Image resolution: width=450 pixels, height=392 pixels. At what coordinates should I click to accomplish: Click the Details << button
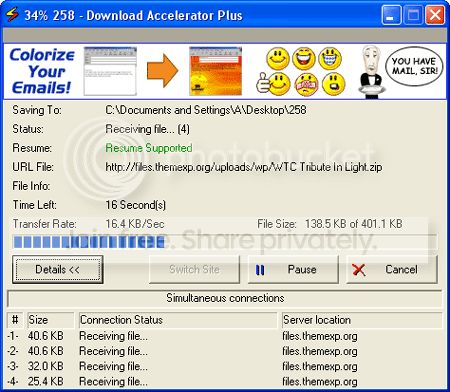pos(58,269)
